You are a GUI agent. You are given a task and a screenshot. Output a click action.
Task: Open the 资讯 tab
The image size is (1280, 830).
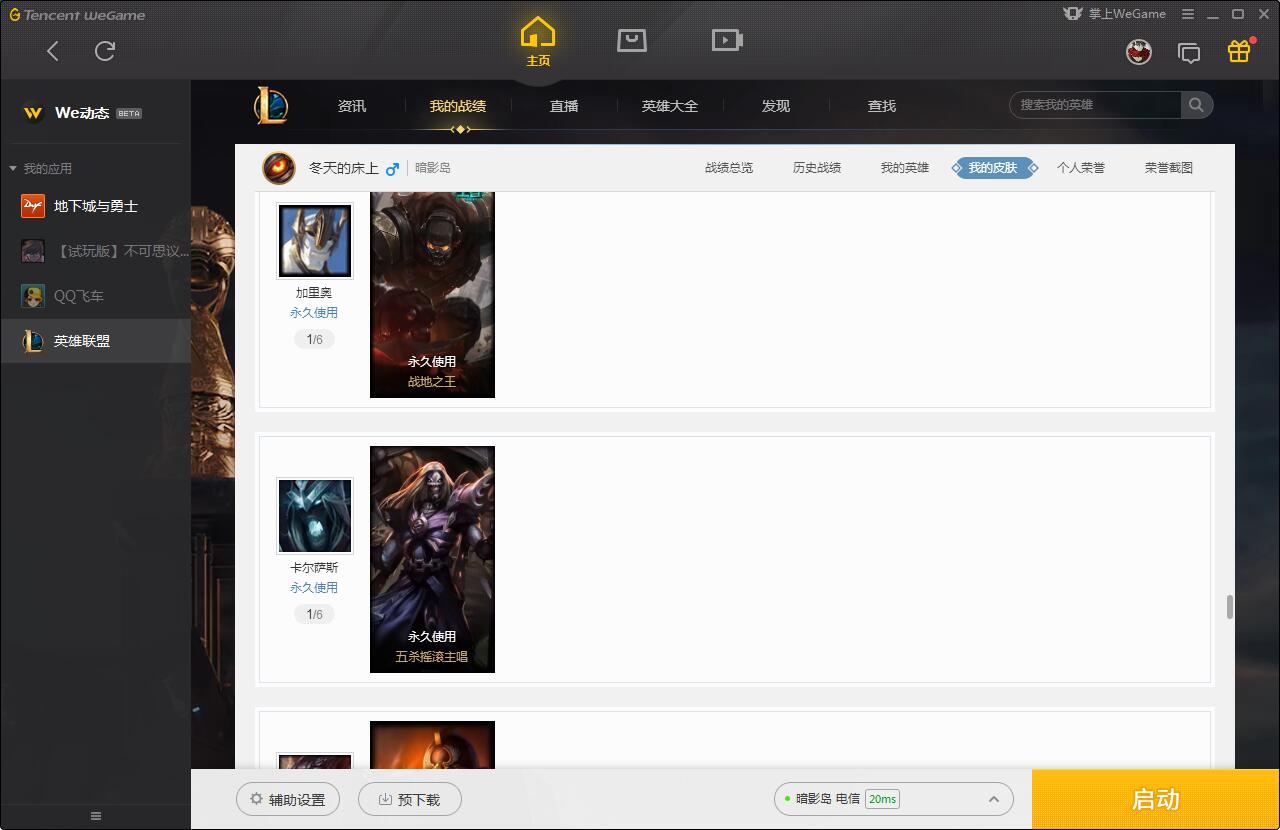(x=352, y=106)
